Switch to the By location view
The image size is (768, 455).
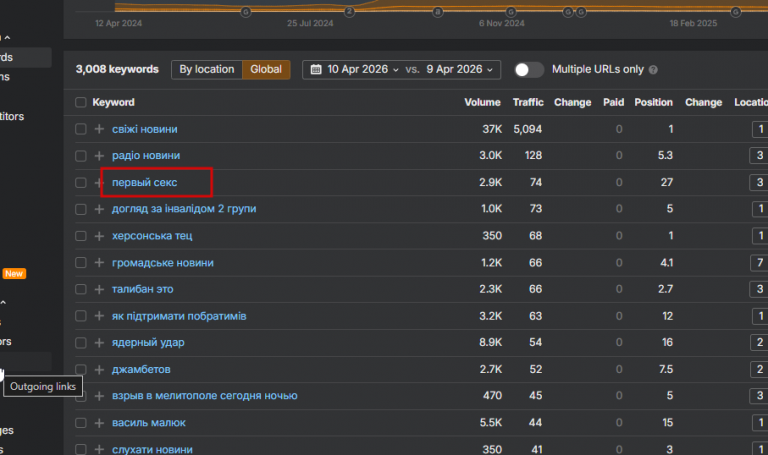pyautogui.click(x=207, y=70)
